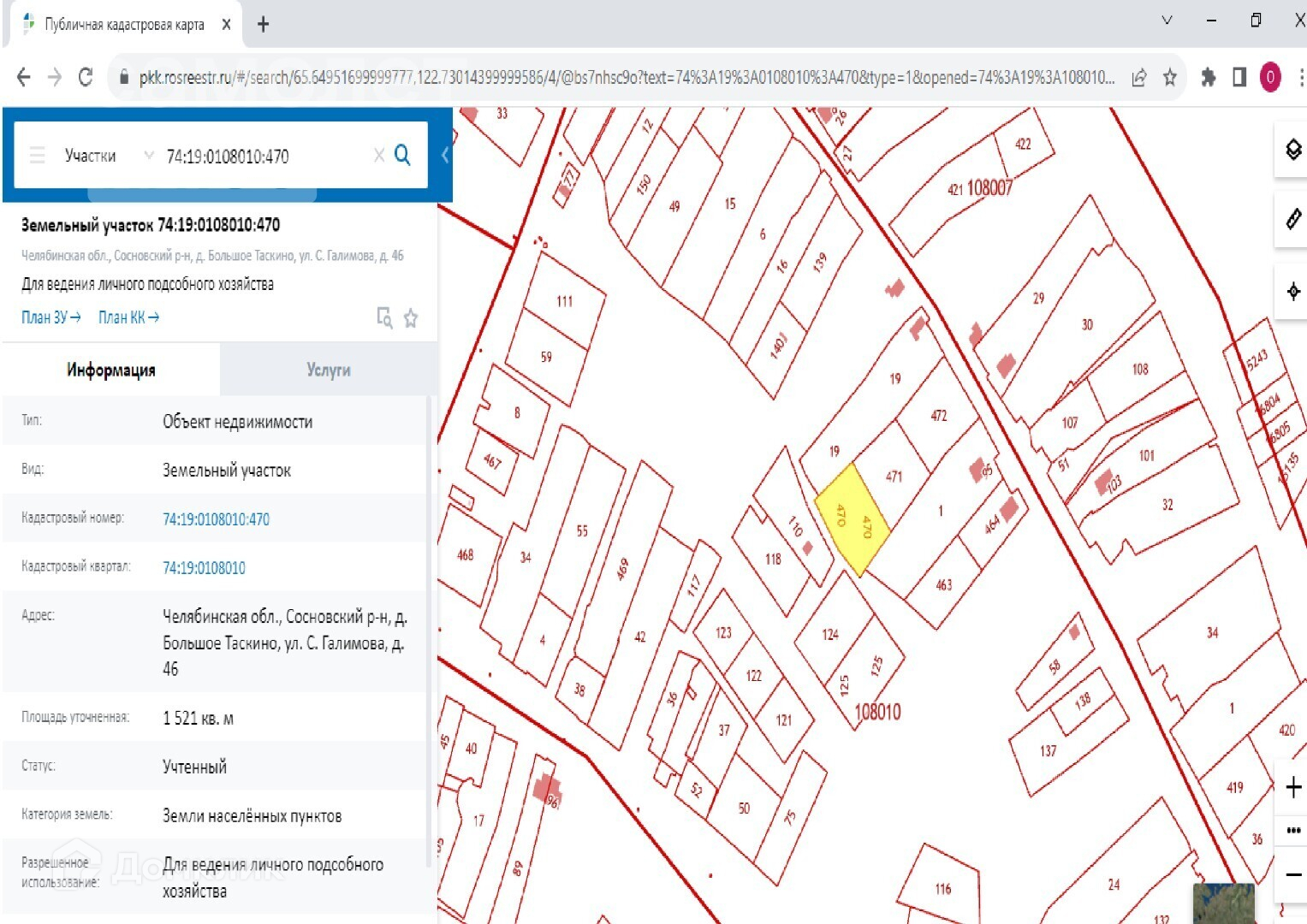Click cadastral quarter link 74:19:0108010
This screenshot has width=1307, height=924.
[204, 568]
